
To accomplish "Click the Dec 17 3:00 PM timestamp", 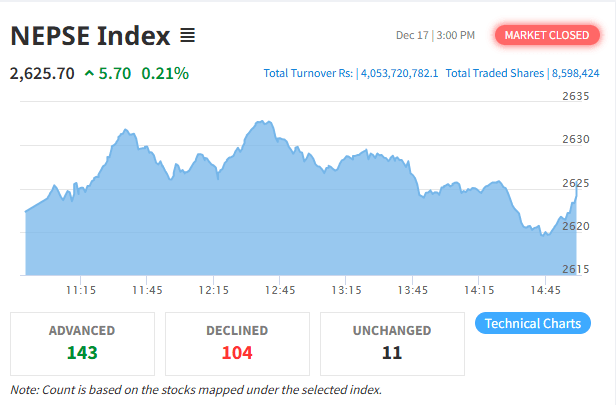I will (435, 36).
